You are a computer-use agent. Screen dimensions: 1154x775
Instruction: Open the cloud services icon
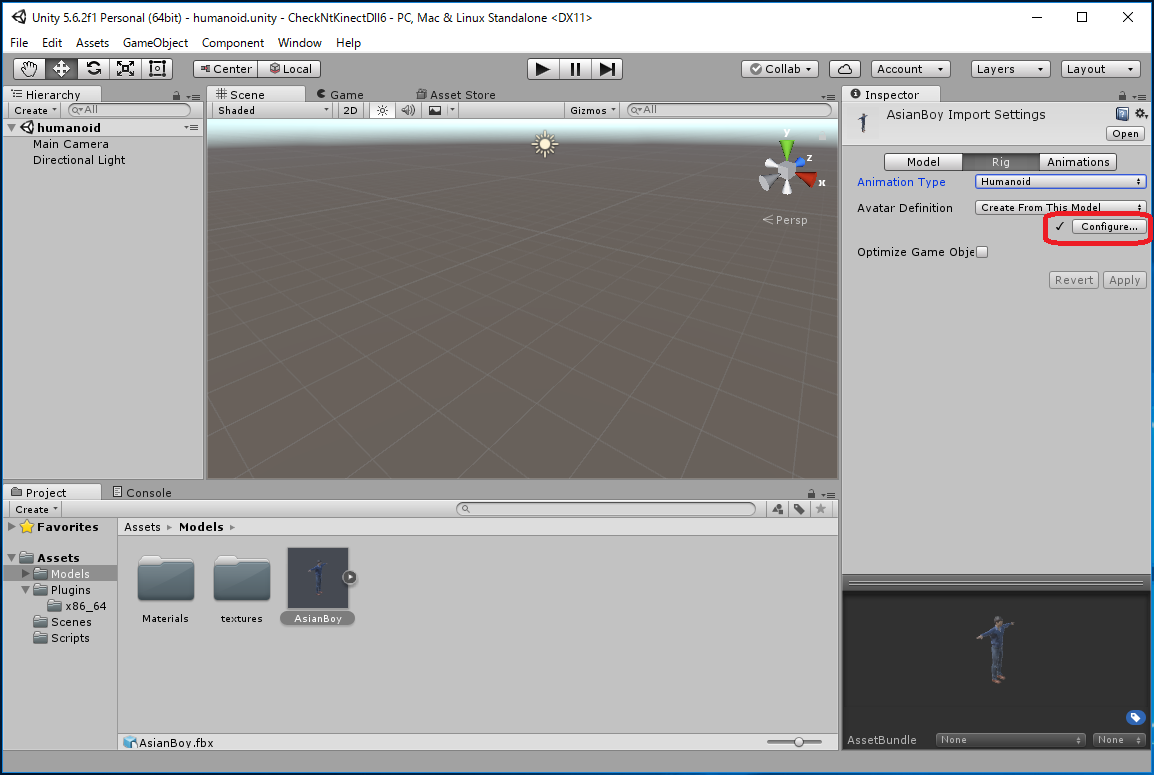pyautogui.click(x=845, y=69)
